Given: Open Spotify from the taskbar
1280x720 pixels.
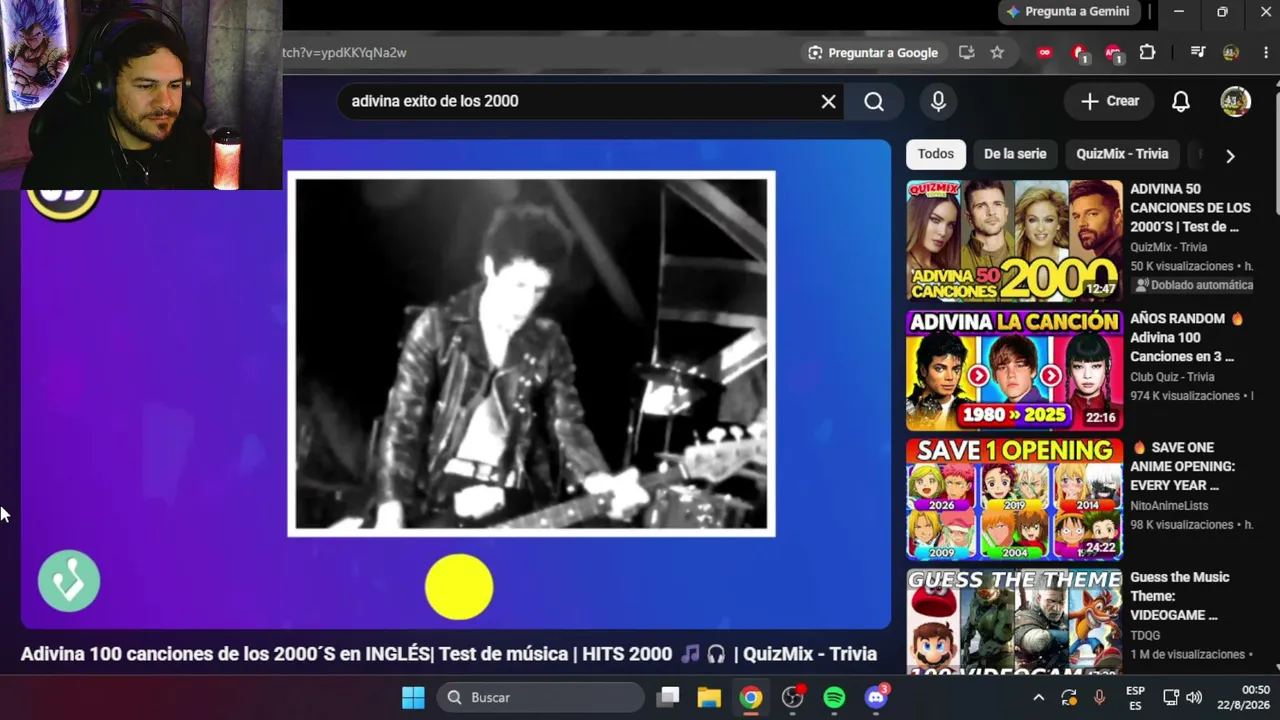Looking at the screenshot, I should coord(834,697).
